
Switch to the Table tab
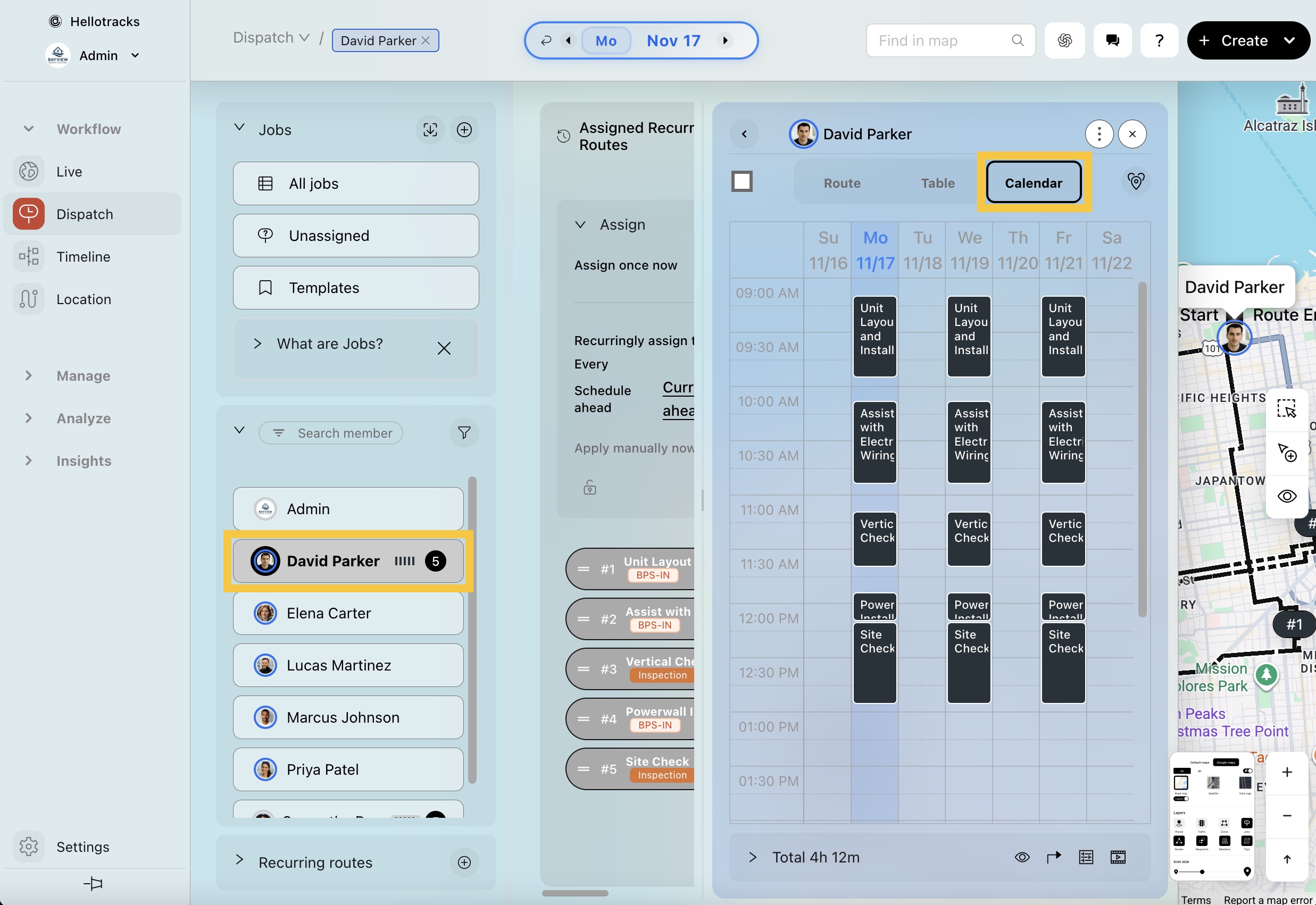point(937,183)
